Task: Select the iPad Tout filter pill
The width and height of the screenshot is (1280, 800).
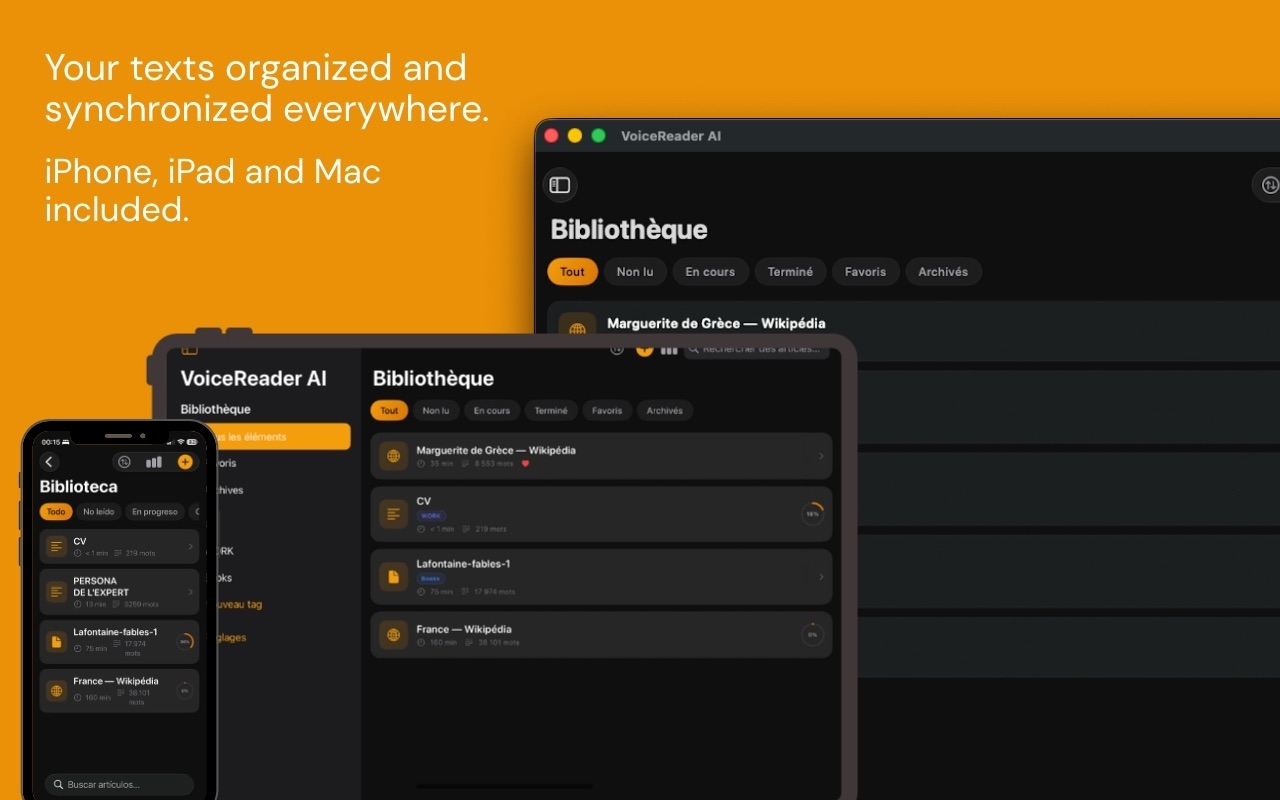Action: pos(389,411)
